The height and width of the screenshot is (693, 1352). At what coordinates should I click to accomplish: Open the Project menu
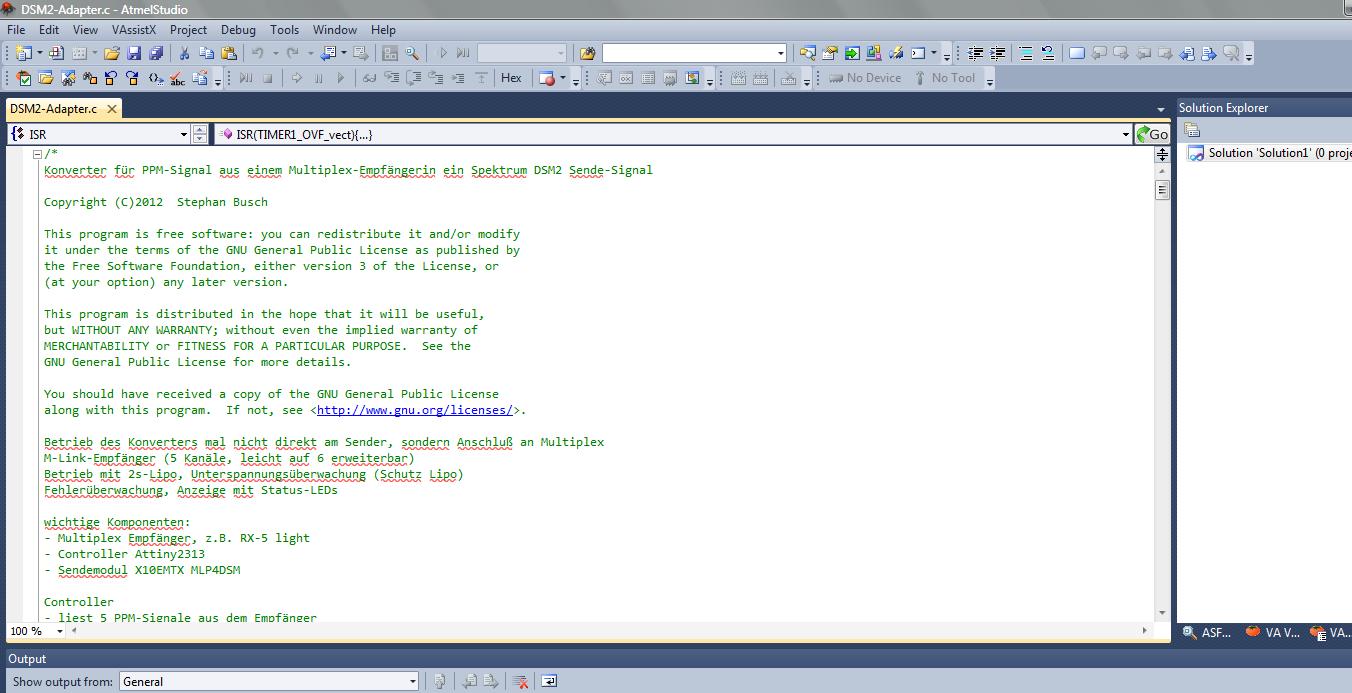click(x=188, y=30)
